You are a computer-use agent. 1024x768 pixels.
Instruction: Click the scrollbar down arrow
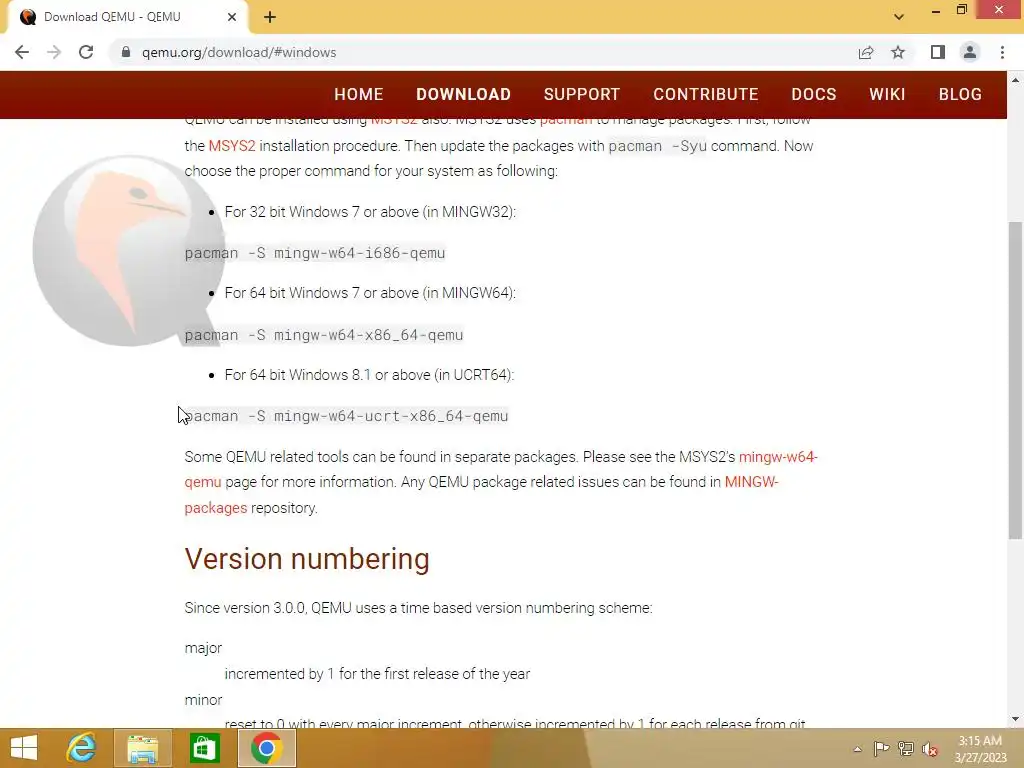click(1015, 720)
